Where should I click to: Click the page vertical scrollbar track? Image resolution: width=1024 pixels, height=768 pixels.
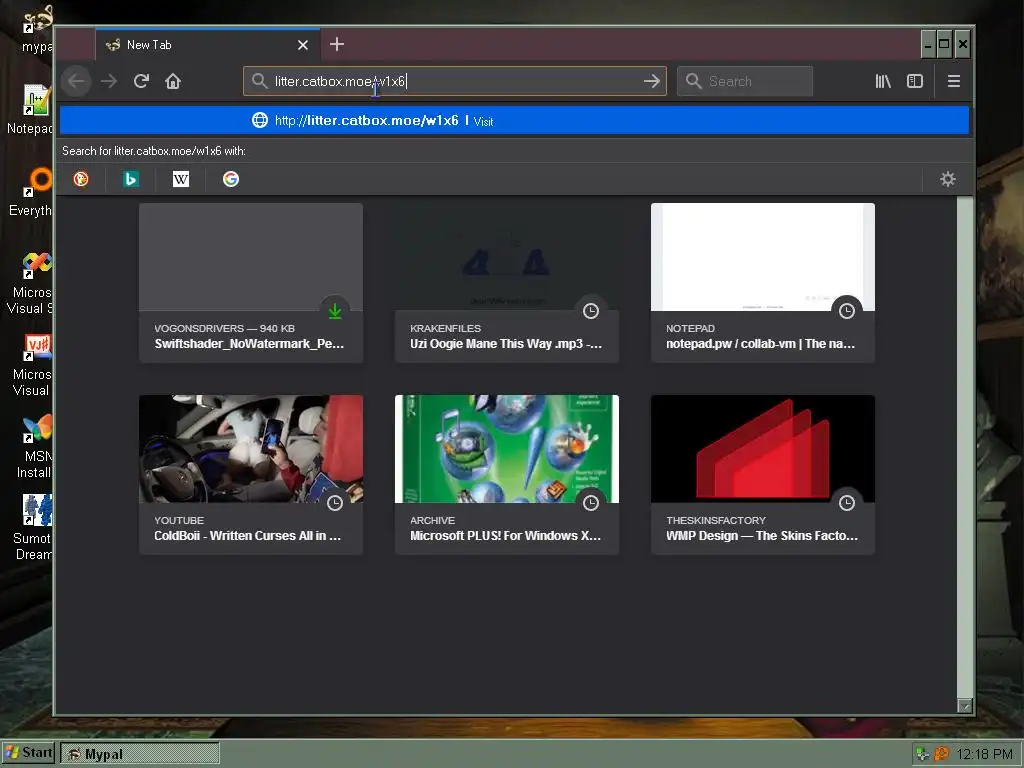coord(965,447)
